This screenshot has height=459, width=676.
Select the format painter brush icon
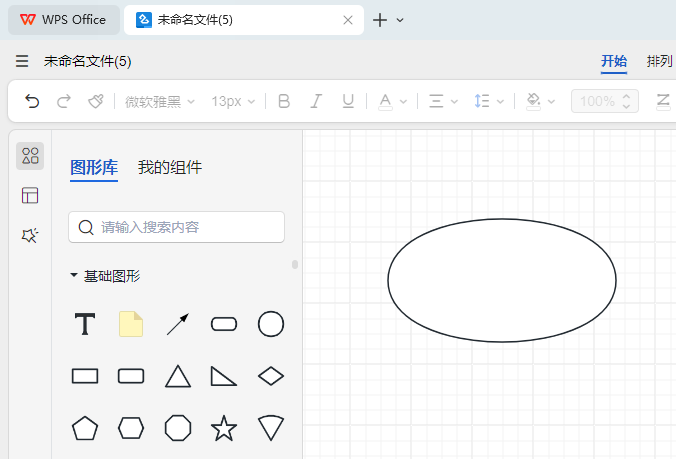click(x=96, y=101)
